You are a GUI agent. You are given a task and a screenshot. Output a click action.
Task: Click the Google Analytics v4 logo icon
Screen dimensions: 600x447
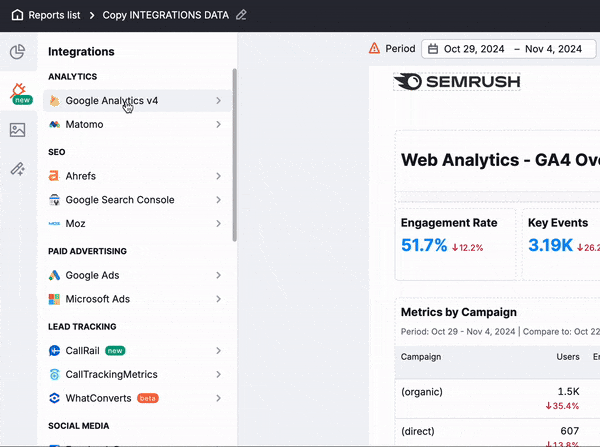point(54,101)
